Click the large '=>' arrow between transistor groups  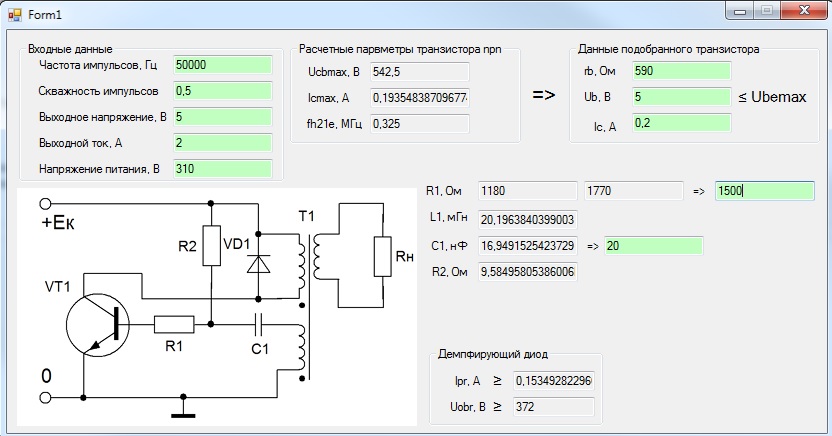pos(544,95)
